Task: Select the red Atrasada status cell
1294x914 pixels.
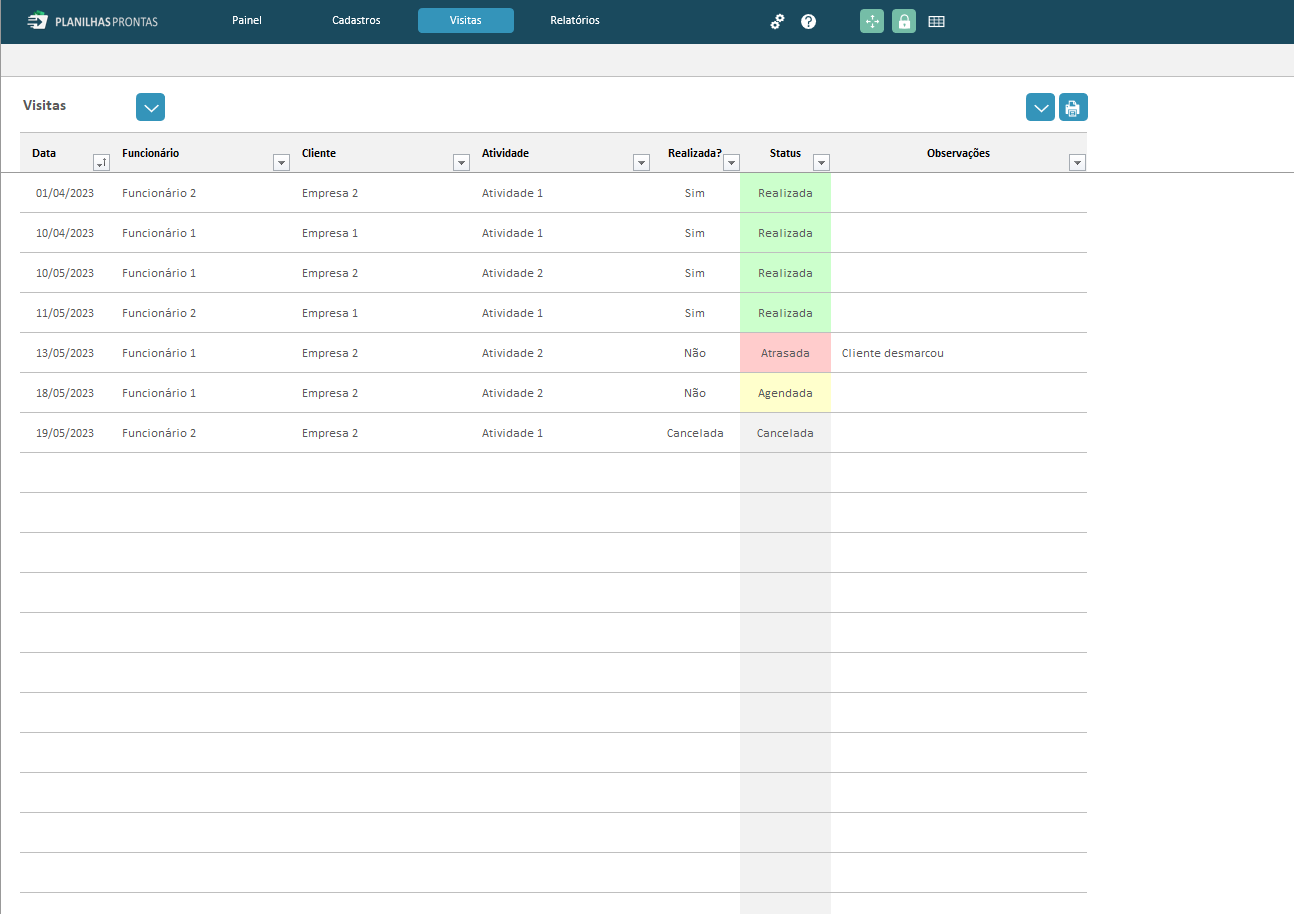Action: click(785, 353)
